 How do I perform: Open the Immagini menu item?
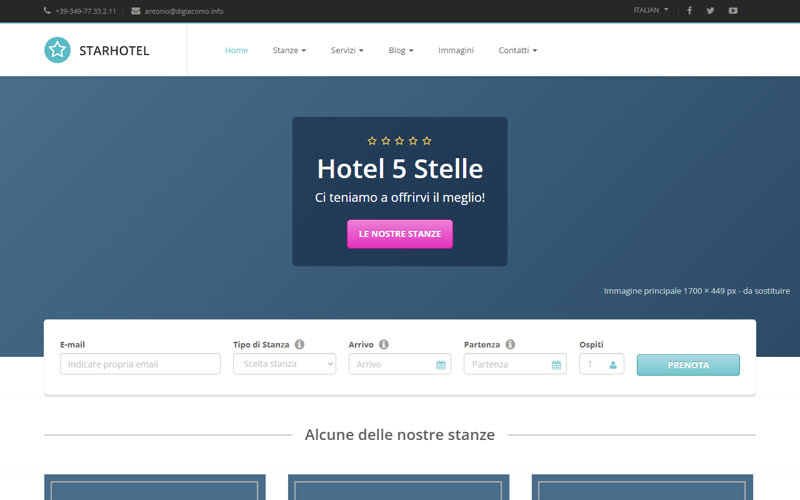coord(456,50)
